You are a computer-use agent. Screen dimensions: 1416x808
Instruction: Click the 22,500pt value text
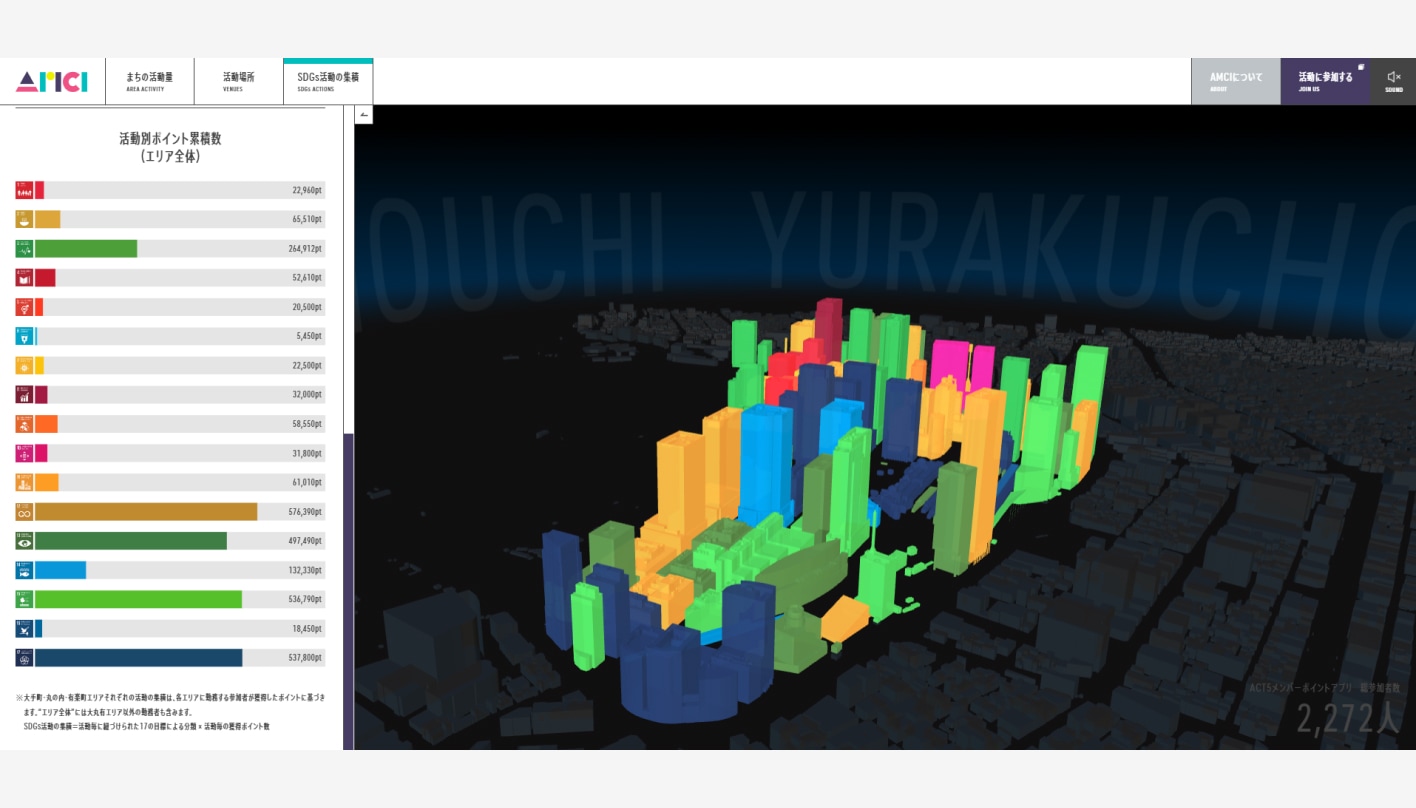(307, 365)
